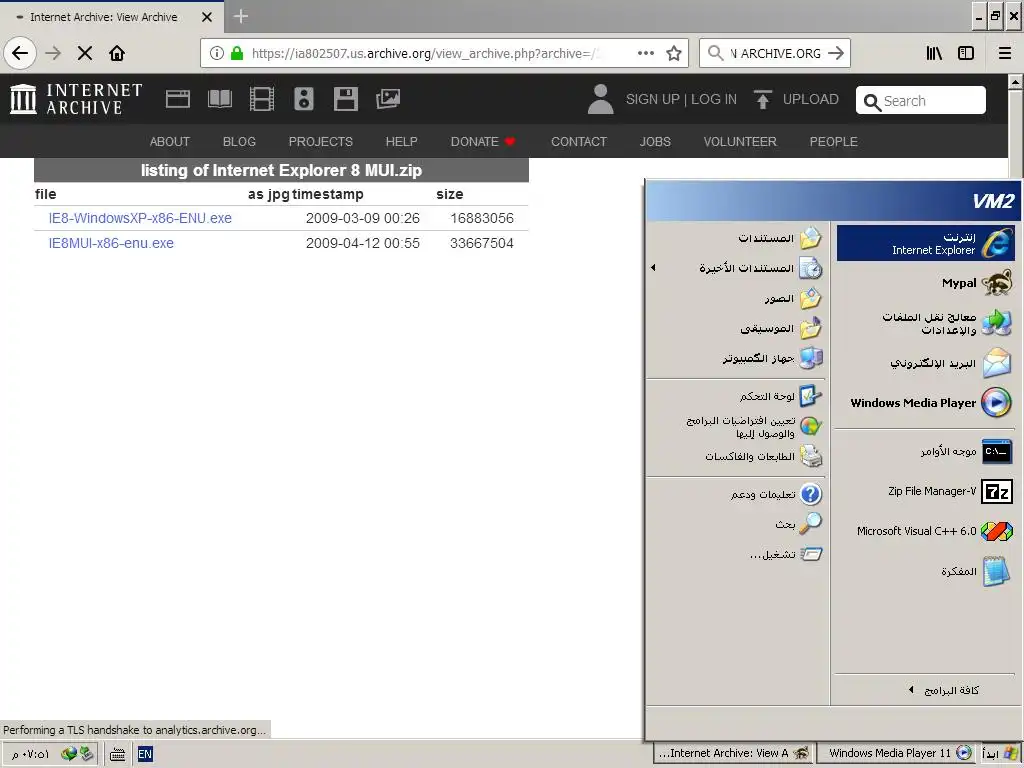Open a new browser tab

click(240, 16)
